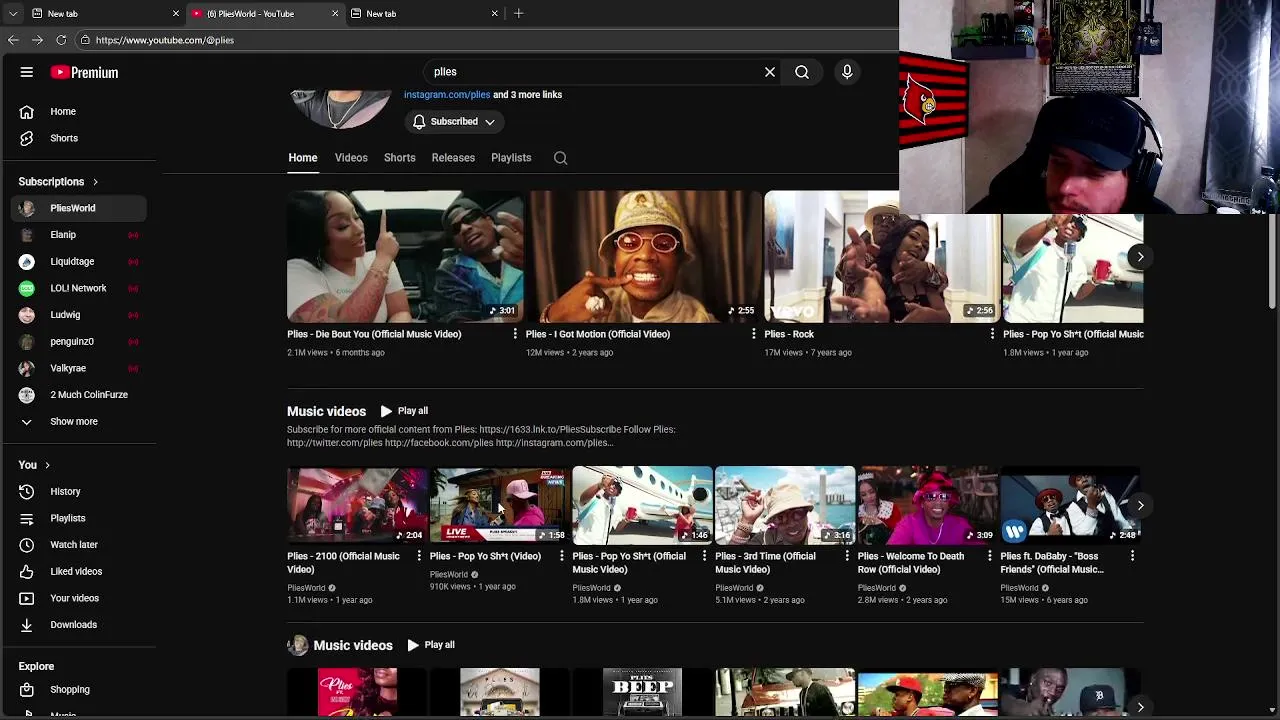Open Boss Friends ft. DaBaby thumbnail
Screen dimensions: 1280x720
(x=1070, y=505)
